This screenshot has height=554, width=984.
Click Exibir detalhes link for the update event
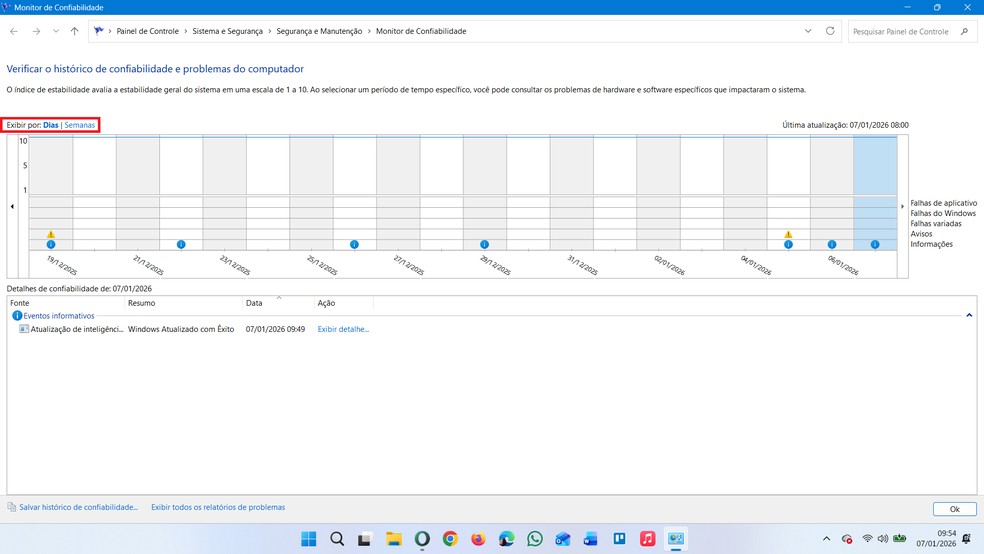click(343, 329)
